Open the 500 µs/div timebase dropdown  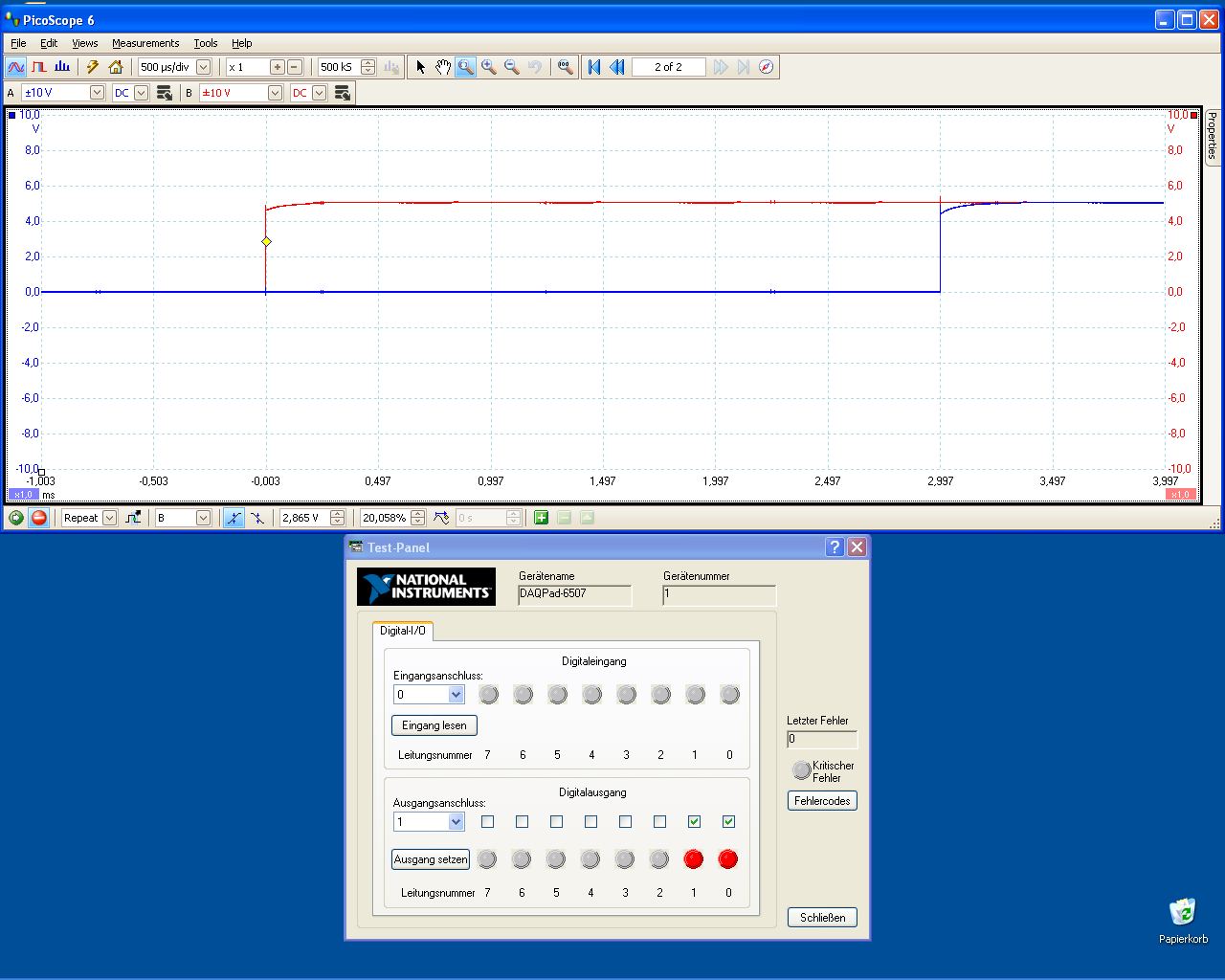[203, 67]
